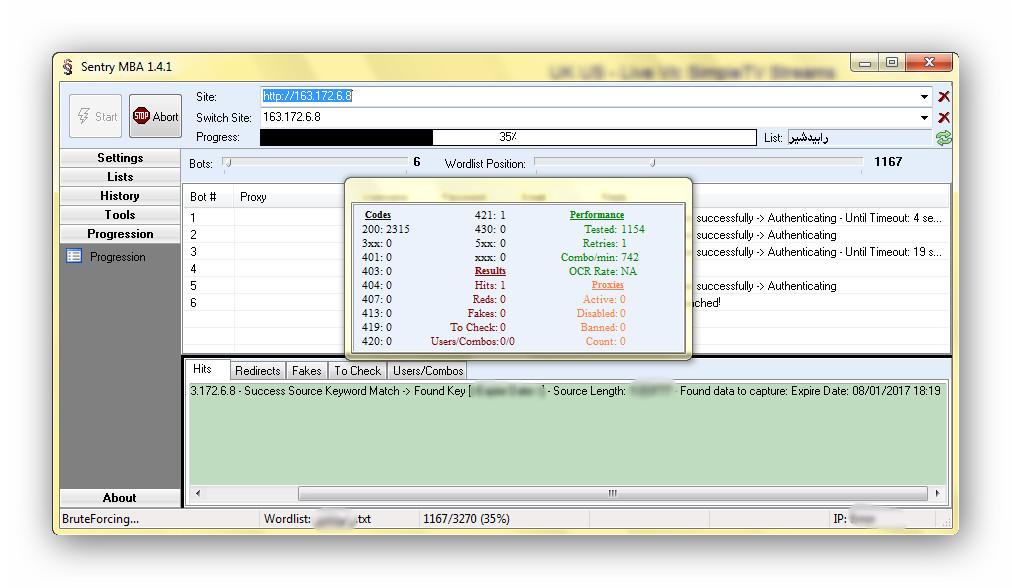This screenshot has height=588, width=1012.
Task: Click the "1167/3270 (35%)" status bar entry
Action: click(x=466, y=519)
